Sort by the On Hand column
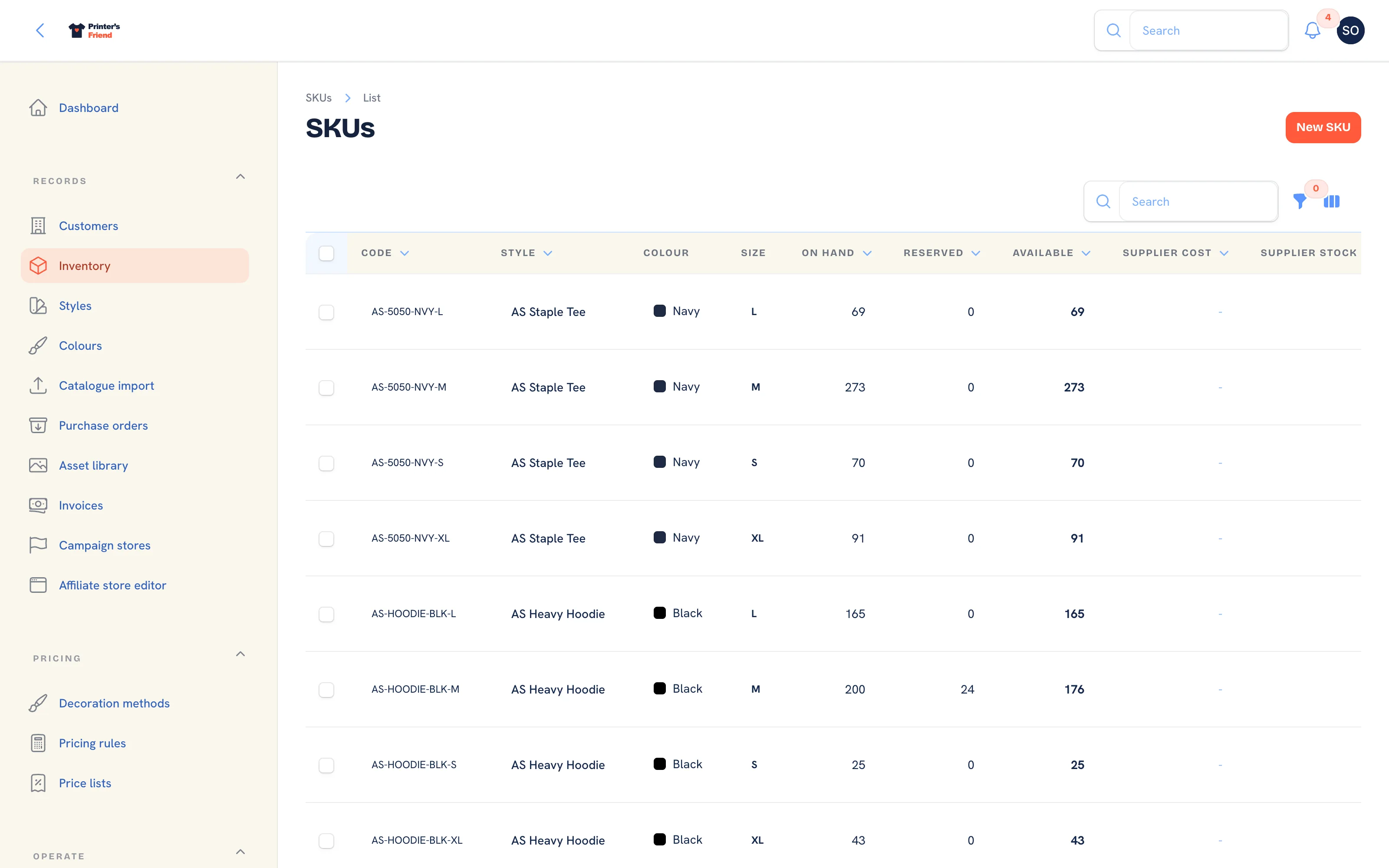The width and height of the screenshot is (1389, 868). pos(837,253)
